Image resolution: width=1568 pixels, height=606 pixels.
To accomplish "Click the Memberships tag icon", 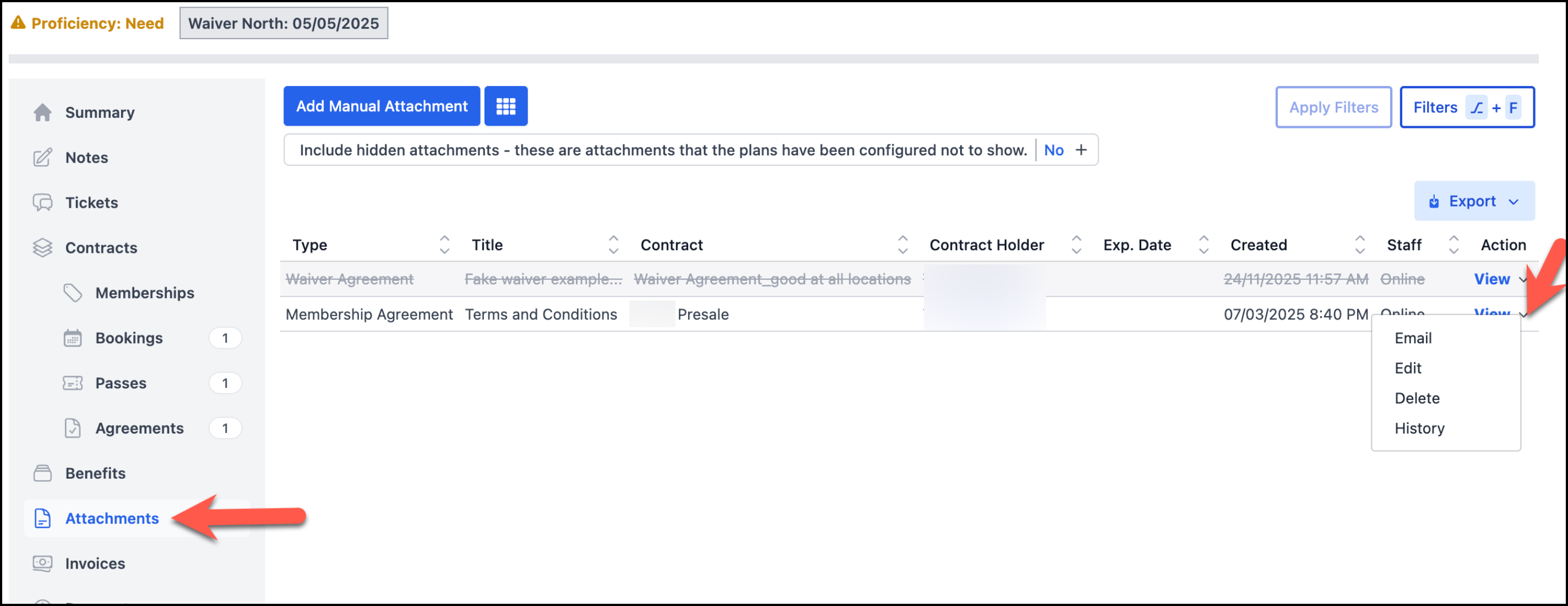I will (x=73, y=293).
